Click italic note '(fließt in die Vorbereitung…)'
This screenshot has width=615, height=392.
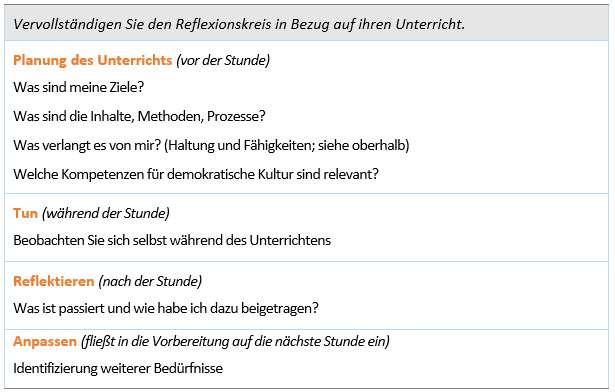click(x=235, y=341)
